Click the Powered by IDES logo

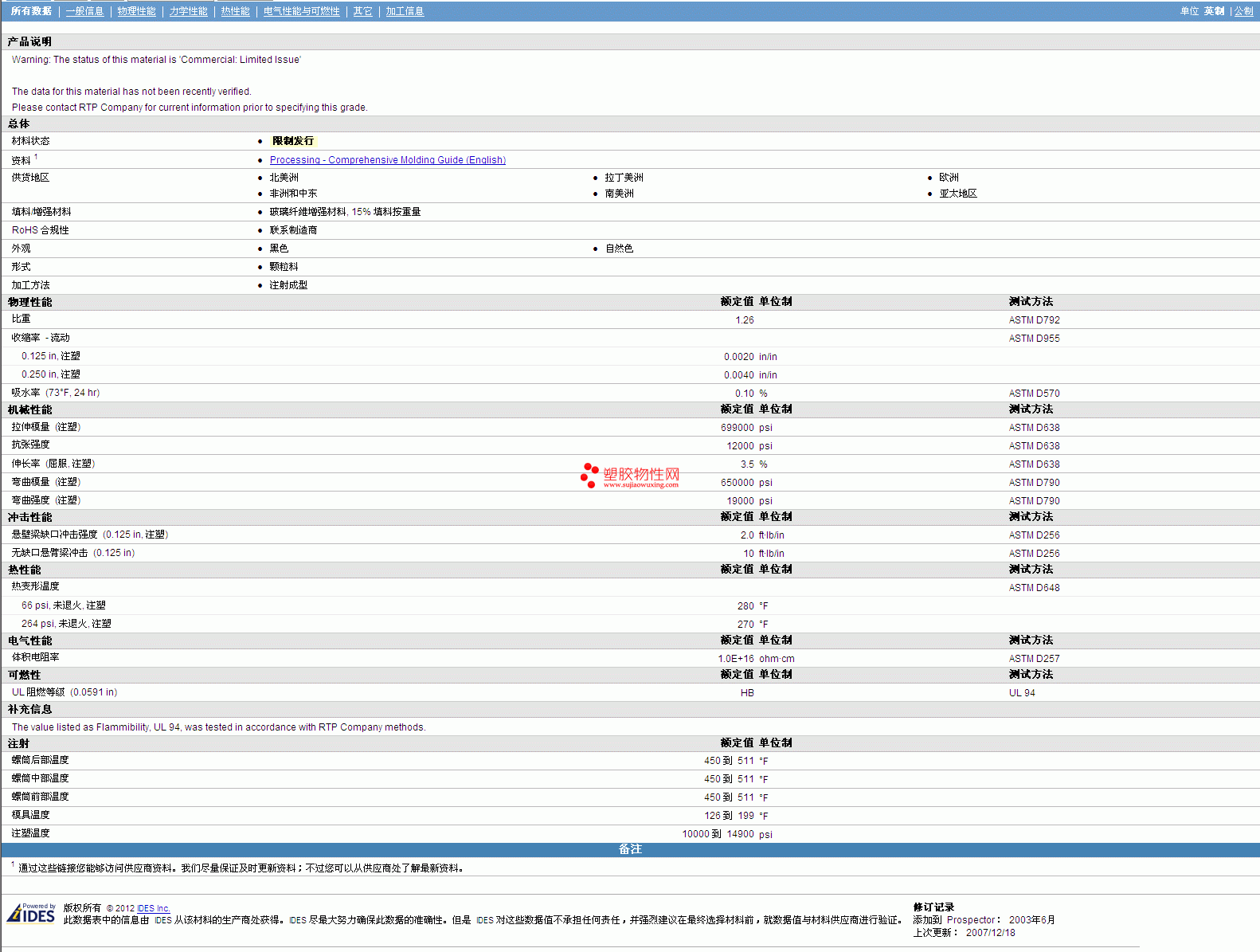(31, 913)
